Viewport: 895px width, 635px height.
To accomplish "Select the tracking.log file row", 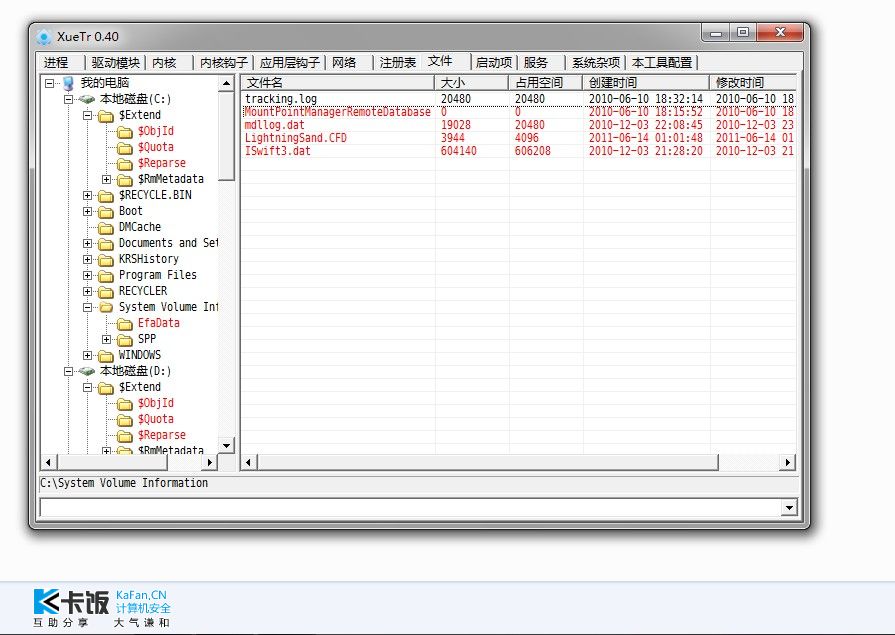I will (x=518, y=99).
